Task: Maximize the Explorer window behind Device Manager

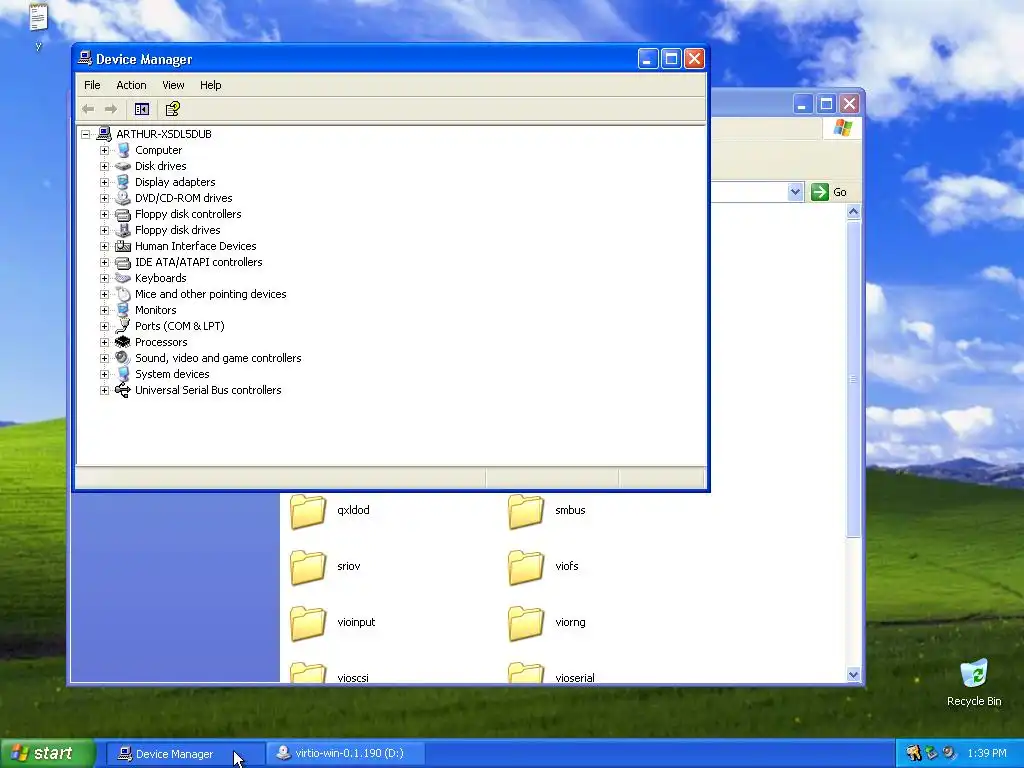Action: pos(826,104)
